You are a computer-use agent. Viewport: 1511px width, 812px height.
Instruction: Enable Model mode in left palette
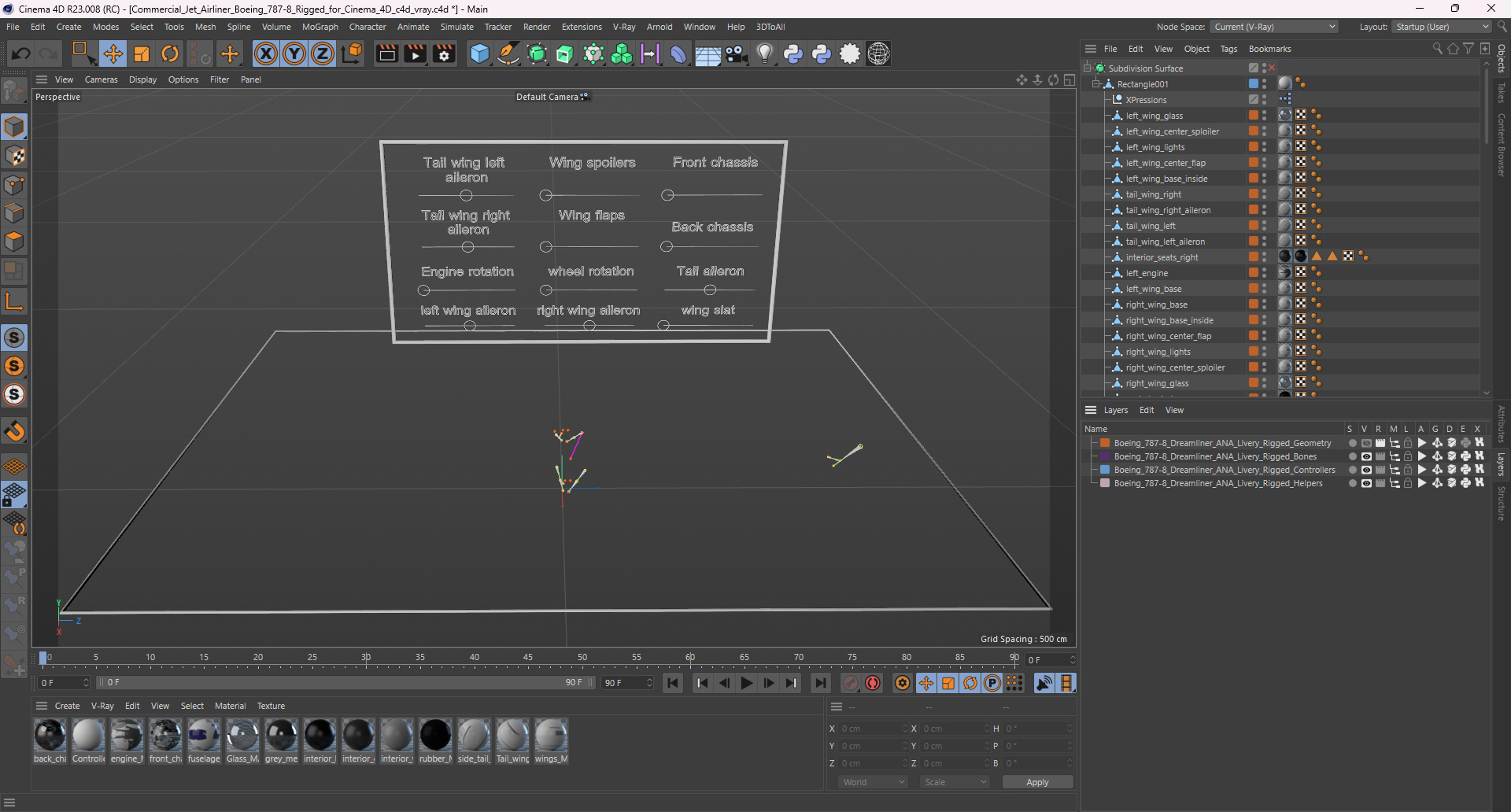(14, 127)
